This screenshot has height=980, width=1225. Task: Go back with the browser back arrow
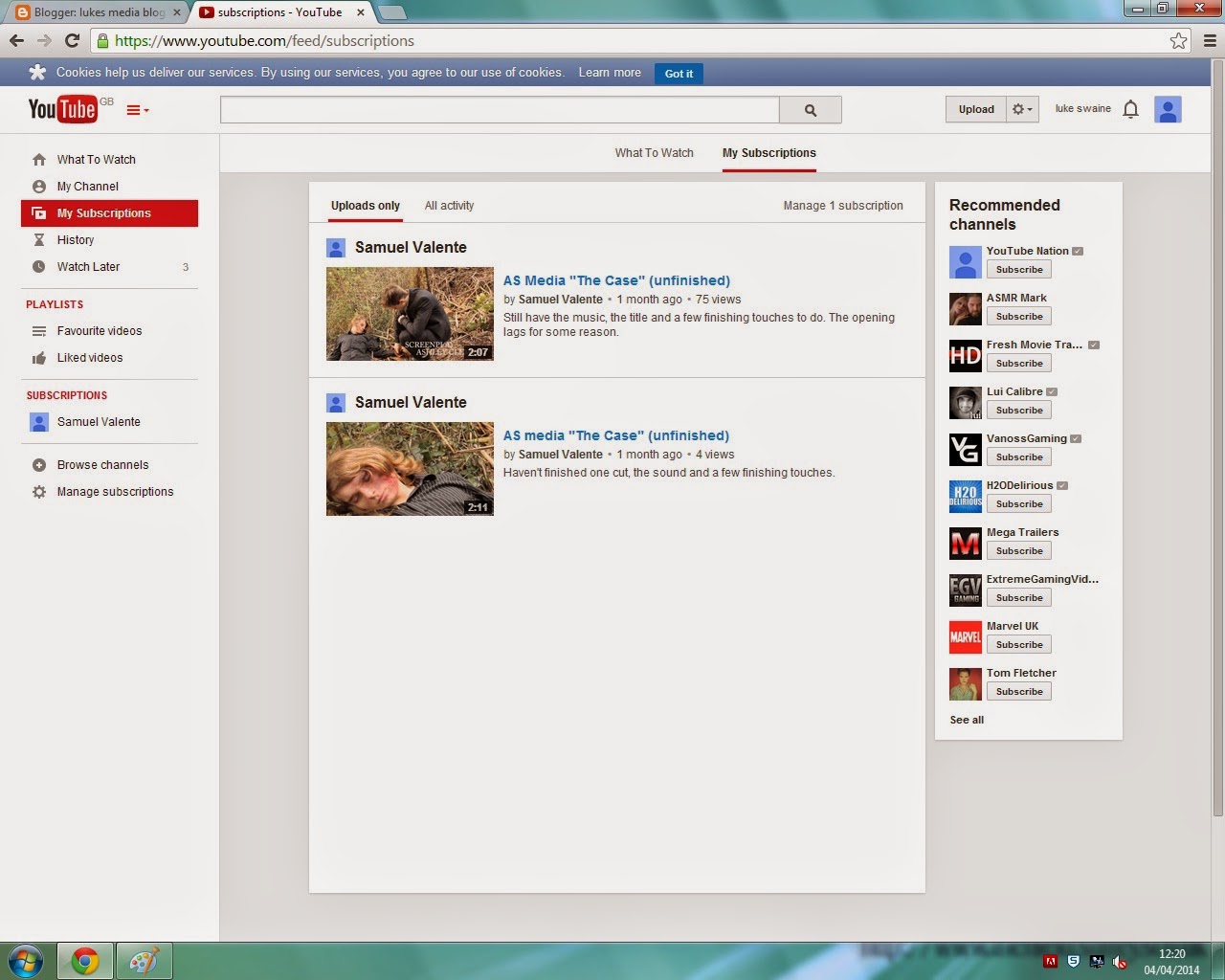tap(16, 41)
